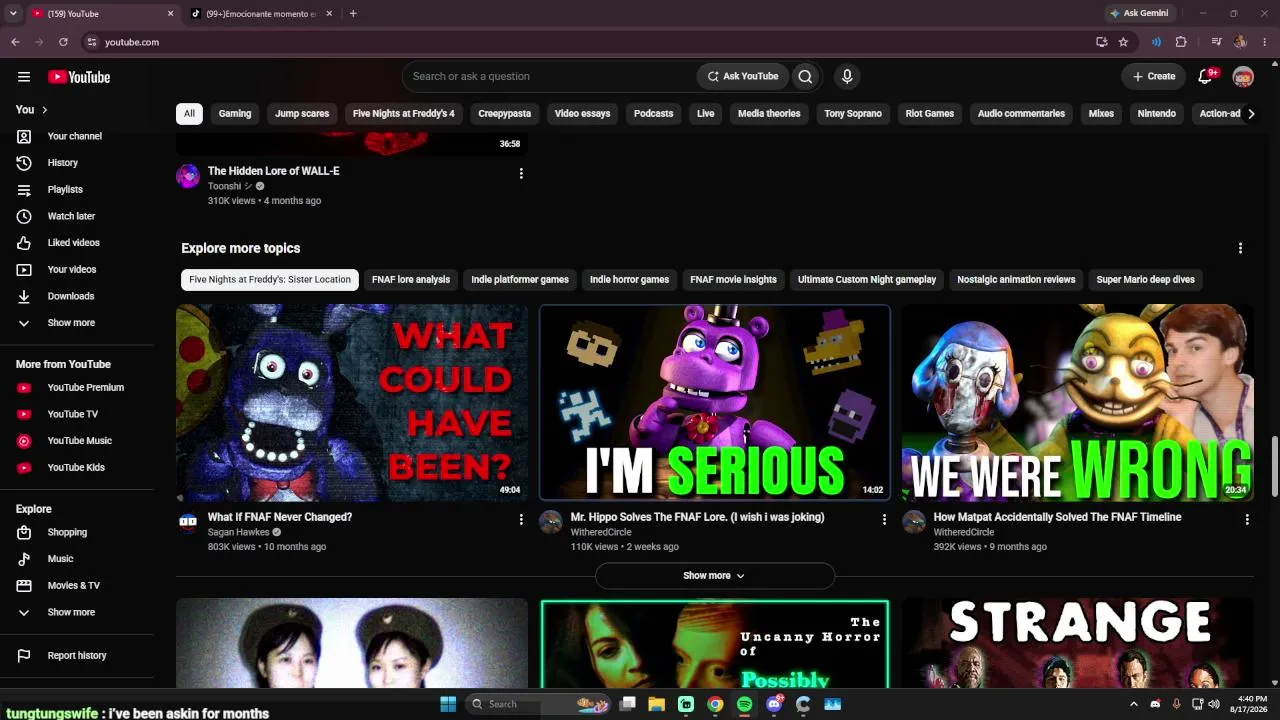Open the STRANGE video thumbnail
Viewport: 1280px width, 720px height.
1078,643
